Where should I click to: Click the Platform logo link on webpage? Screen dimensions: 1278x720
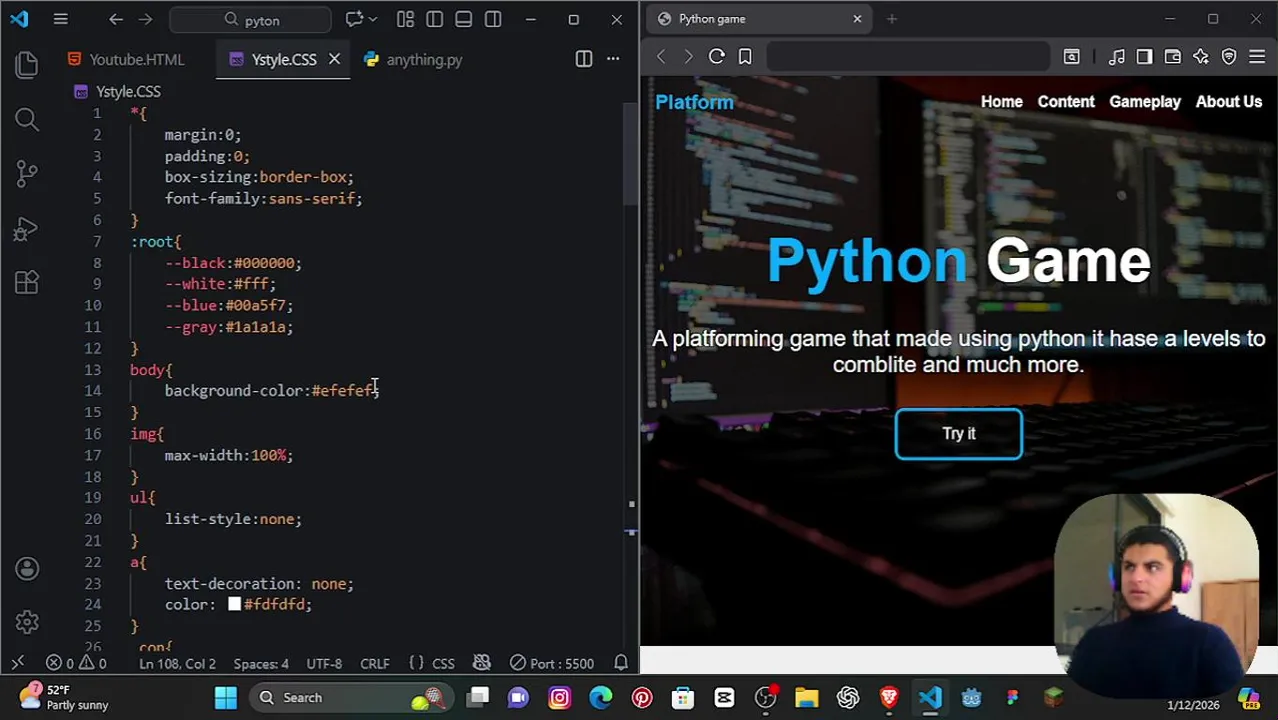694,102
